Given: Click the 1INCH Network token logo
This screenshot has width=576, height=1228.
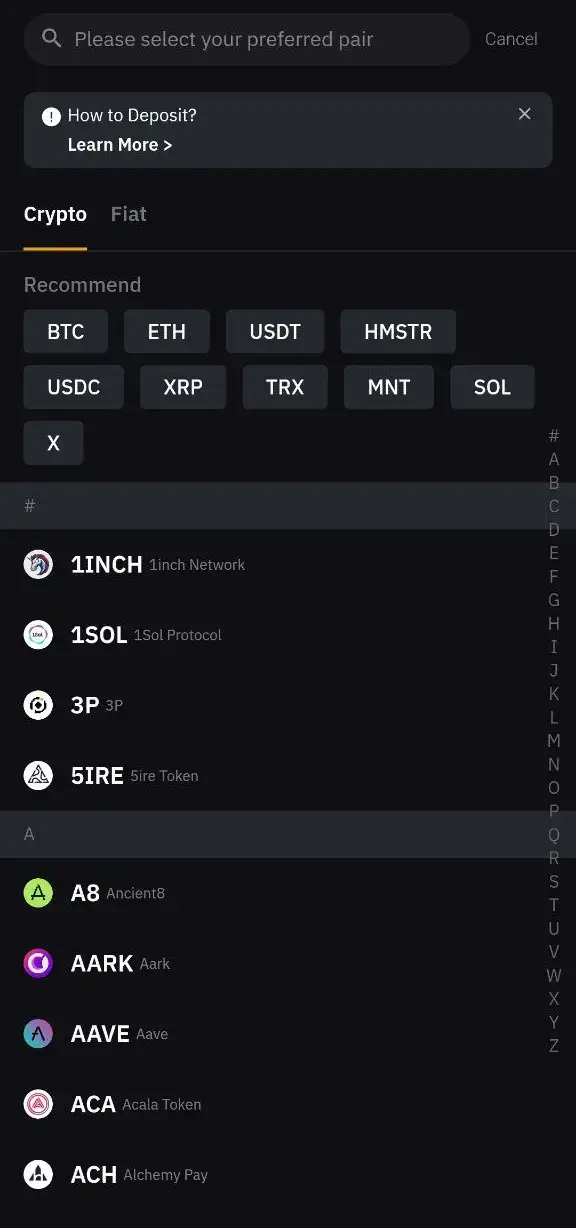Looking at the screenshot, I should [x=38, y=564].
